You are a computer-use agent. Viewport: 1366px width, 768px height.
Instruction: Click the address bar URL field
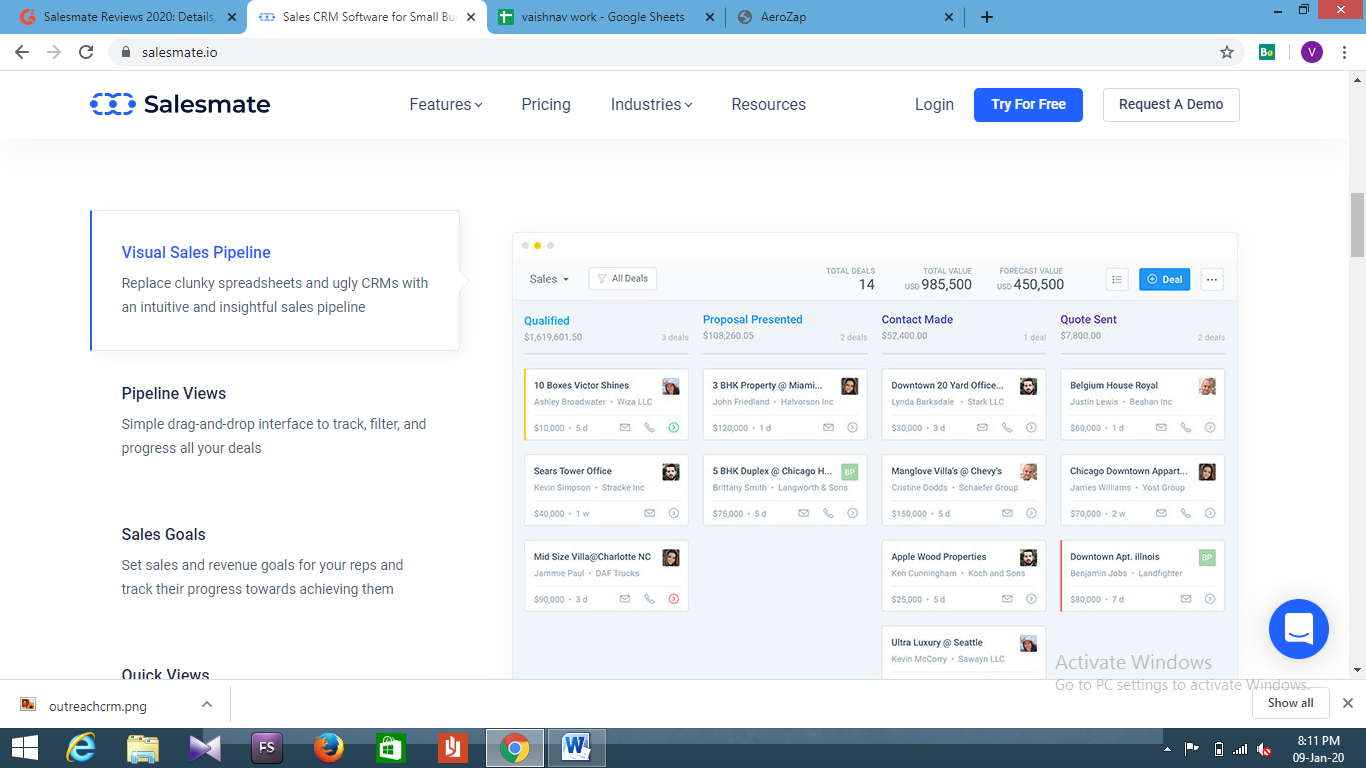coord(660,52)
